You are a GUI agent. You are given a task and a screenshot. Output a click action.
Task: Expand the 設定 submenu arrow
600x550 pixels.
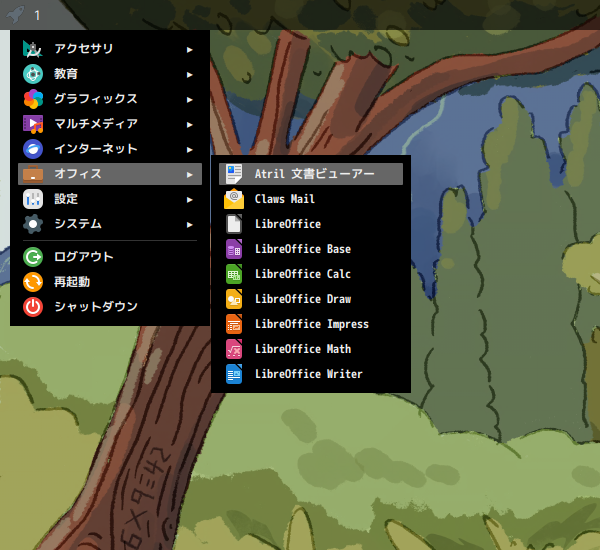[189, 200]
